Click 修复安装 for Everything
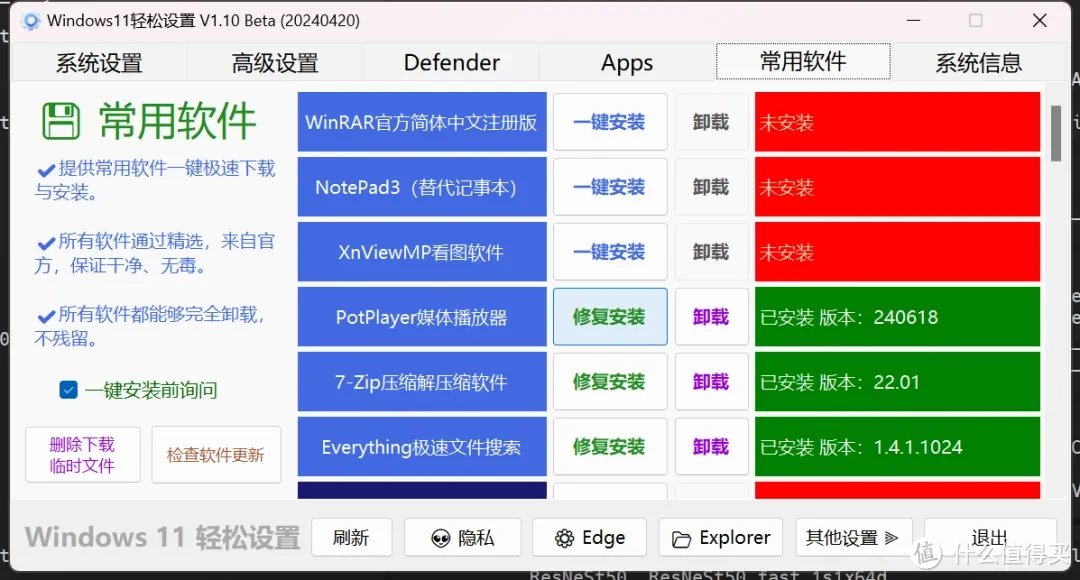The image size is (1080, 580). [610, 446]
